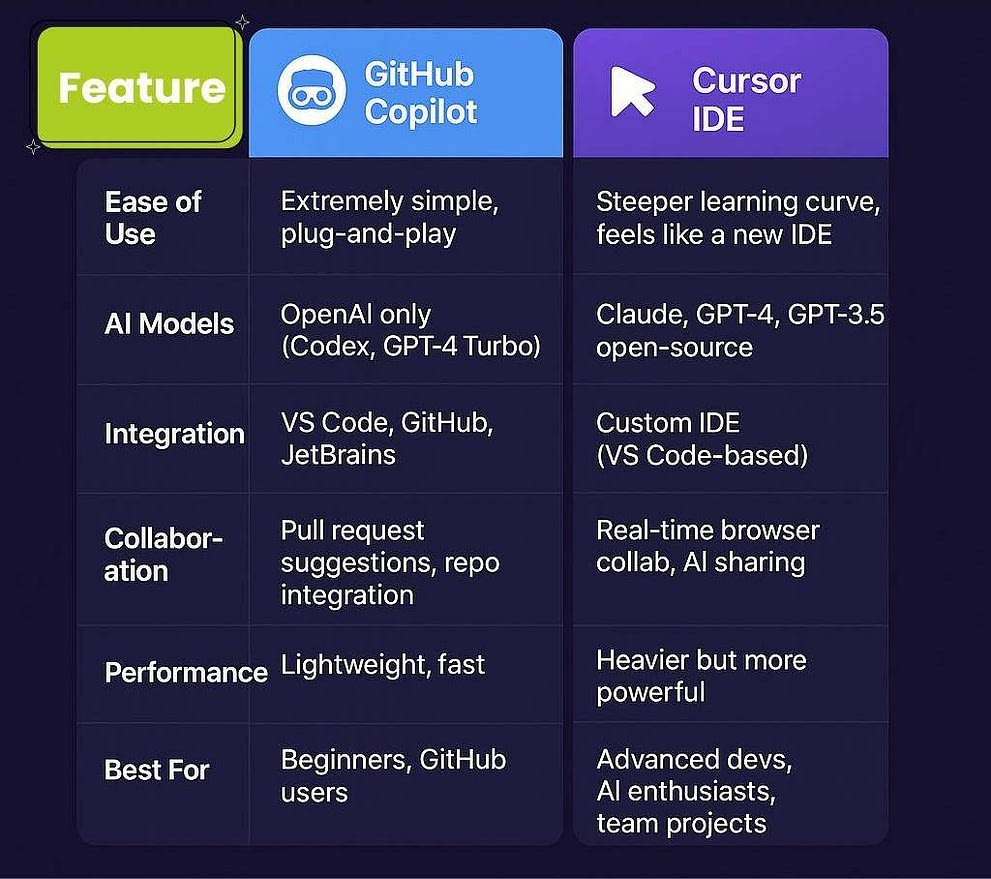Select the "OpenAI only (Codex, GPT-4 Turbo)" cell
This screenshot has height=879, width=991.
pyautogui.click(x=410, y=330)
